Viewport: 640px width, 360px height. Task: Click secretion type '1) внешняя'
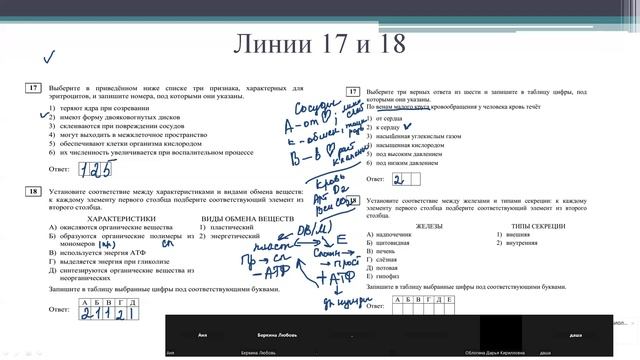(513, 235)
